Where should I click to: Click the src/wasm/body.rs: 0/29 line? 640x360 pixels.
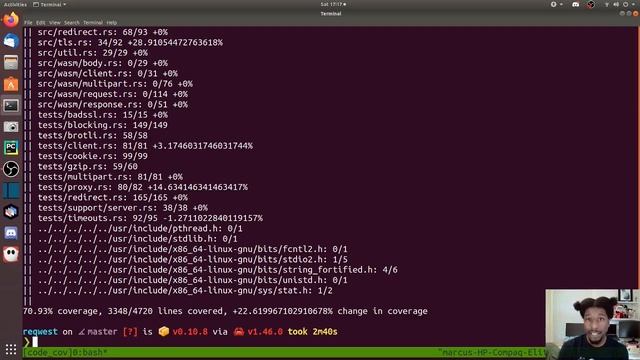click(102, 63)
